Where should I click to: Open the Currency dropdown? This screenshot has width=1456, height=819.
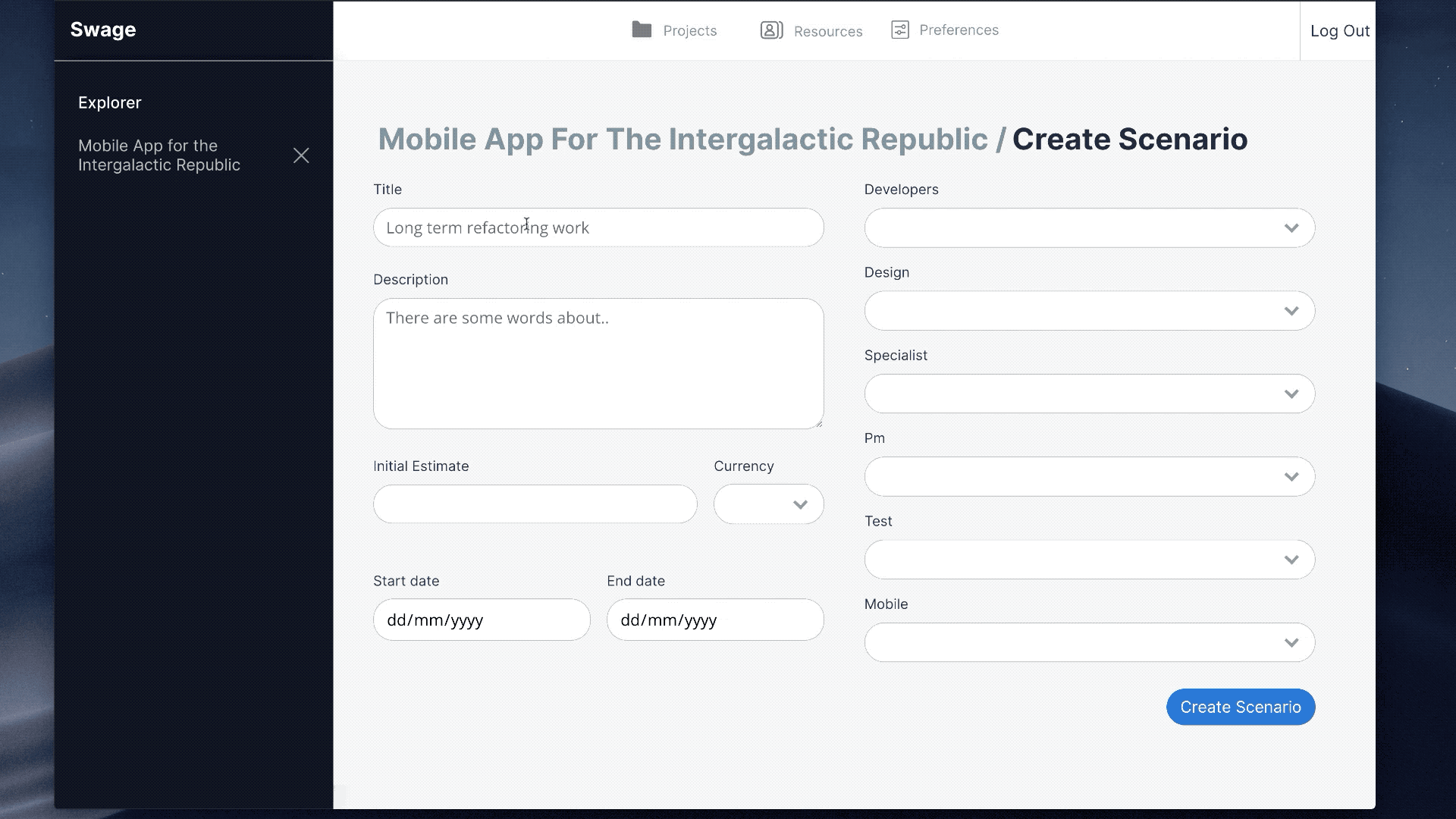(768, 504)
